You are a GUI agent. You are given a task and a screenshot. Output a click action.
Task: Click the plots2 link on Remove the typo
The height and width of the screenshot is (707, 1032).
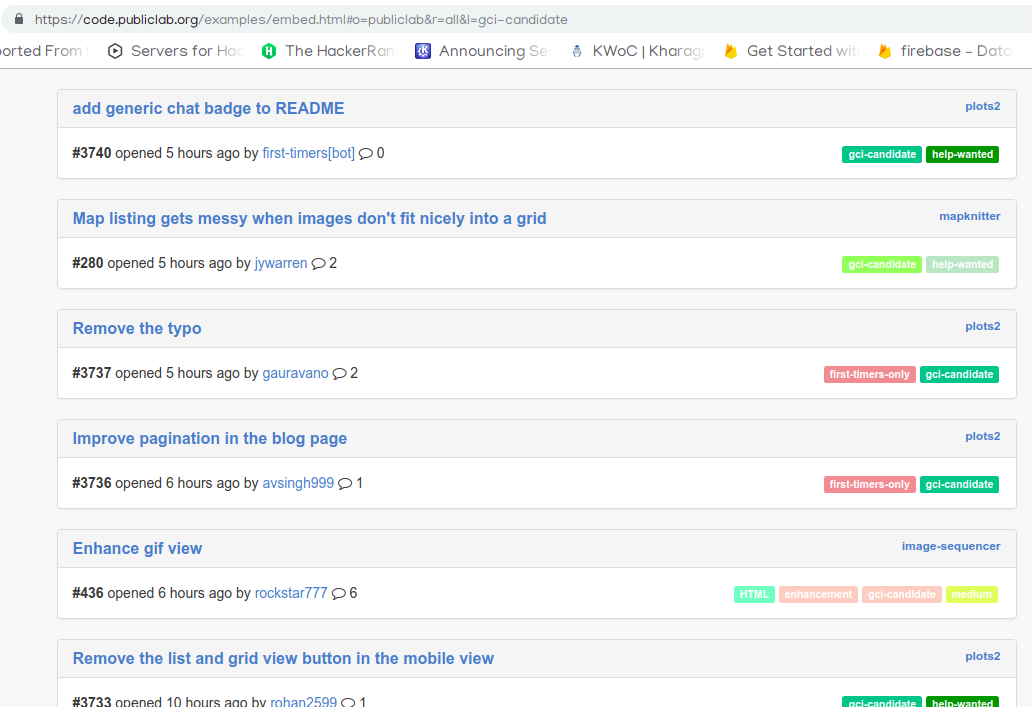(x=982, y=326)
